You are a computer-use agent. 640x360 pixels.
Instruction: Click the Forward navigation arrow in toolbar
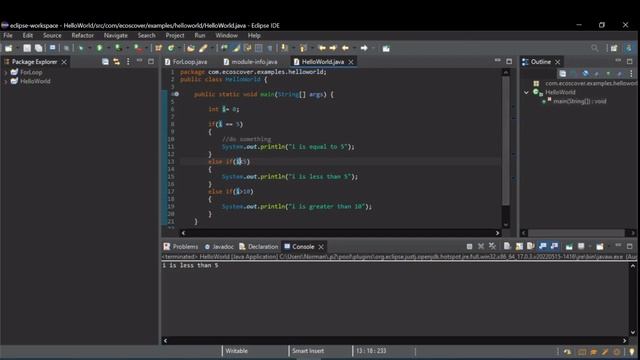coord(364,49)
